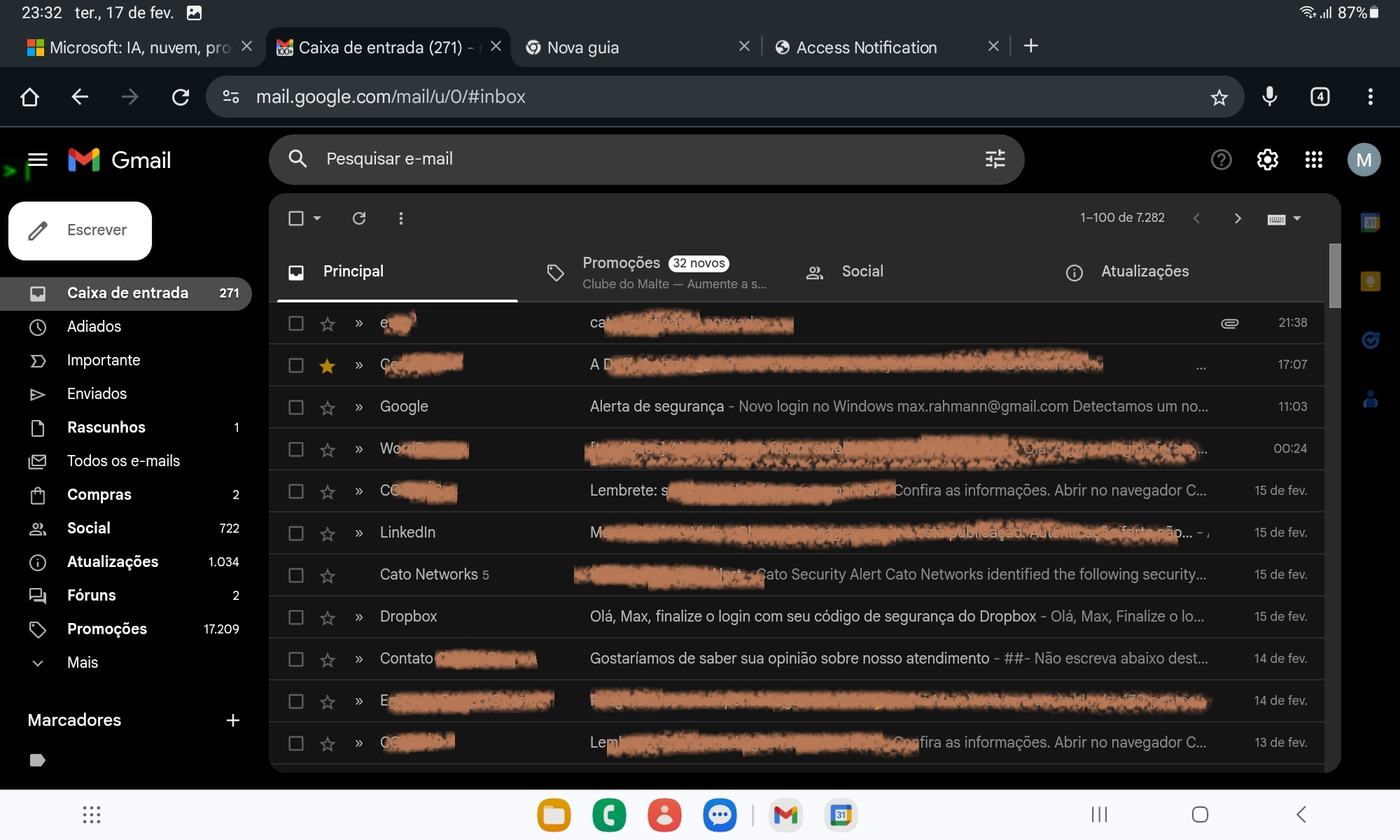The height and width of the screenshot is (840, 1400).
Task: Click the search filter options icon
Action: pos(995,159)
